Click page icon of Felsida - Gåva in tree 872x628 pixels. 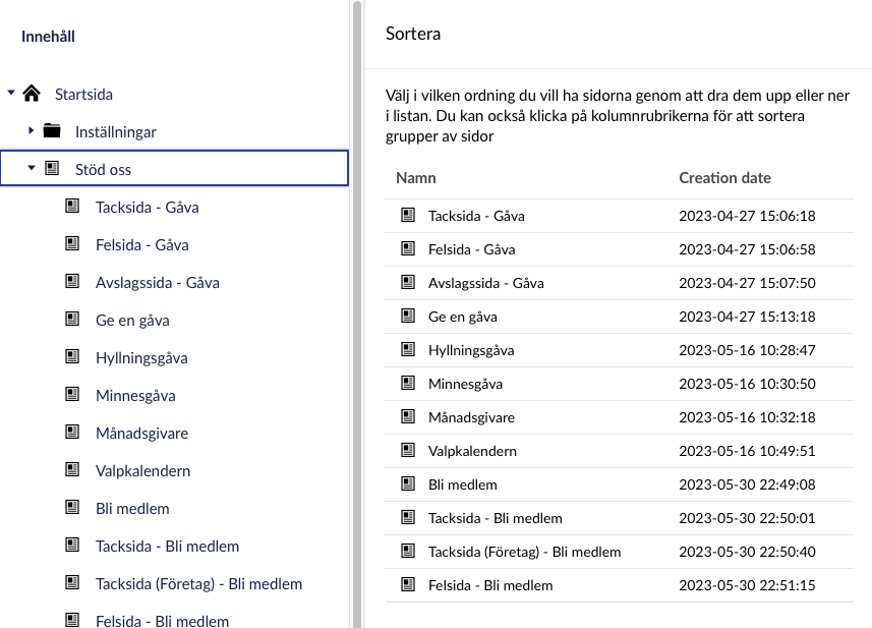72,244
